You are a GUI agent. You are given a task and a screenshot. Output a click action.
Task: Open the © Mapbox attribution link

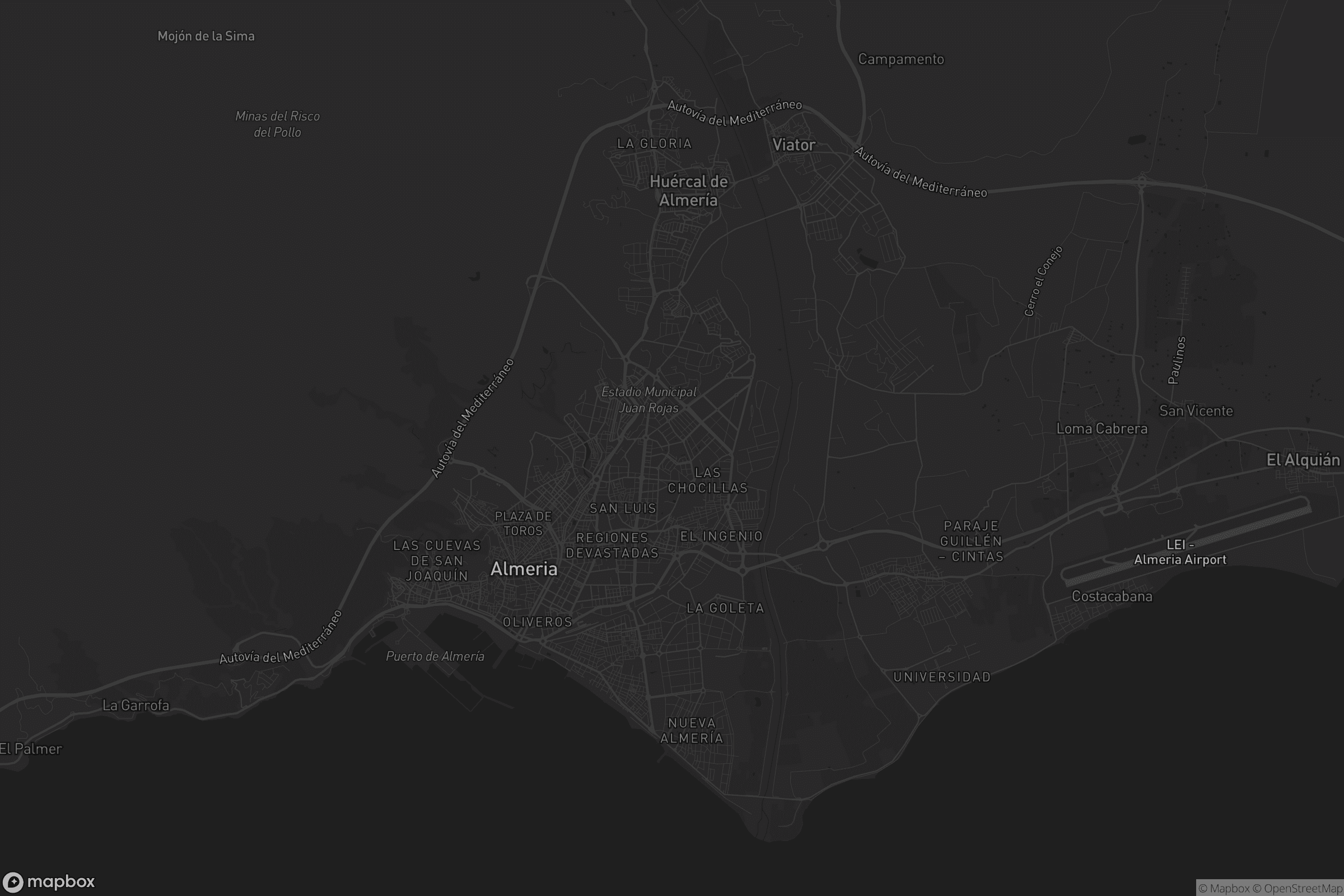pyautogui.click(x=1224, y=889)
